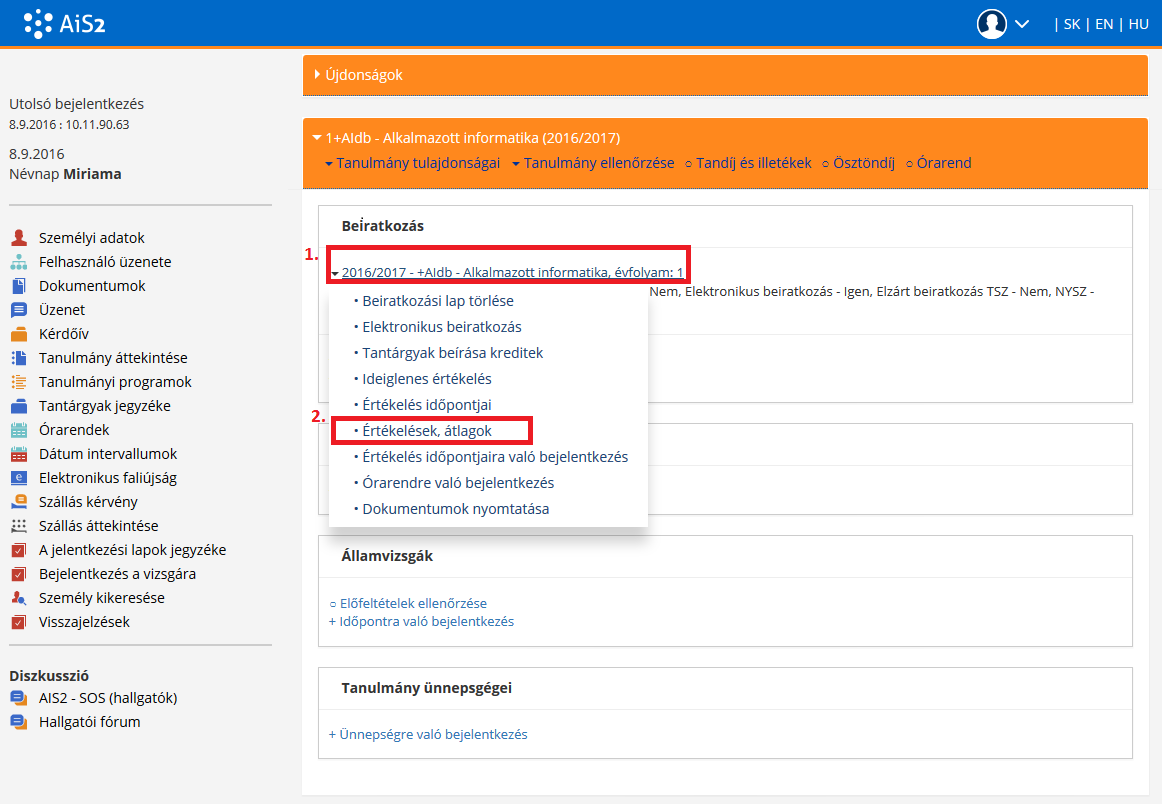The image size is (1162, 804).
Task: Click Előfeltételek ellenőrzése link
Action: 412,603
